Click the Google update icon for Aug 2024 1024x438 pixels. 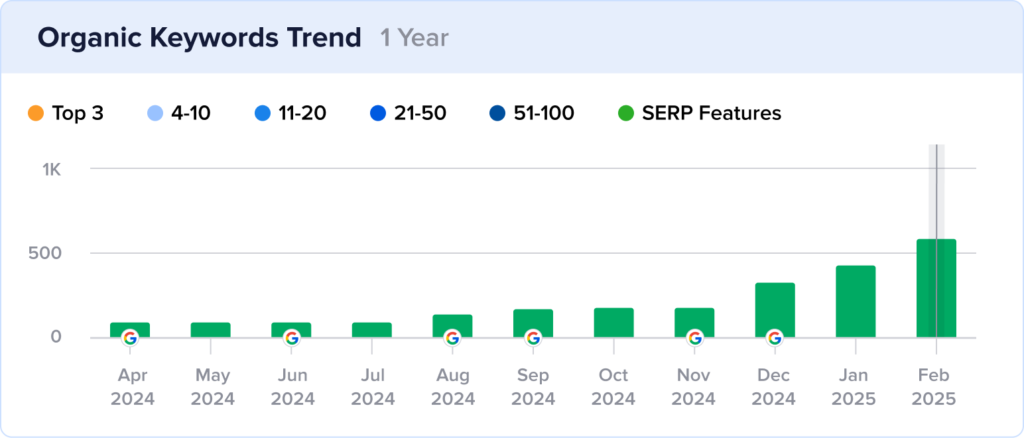pyautogui.click(x=452, y=338)
